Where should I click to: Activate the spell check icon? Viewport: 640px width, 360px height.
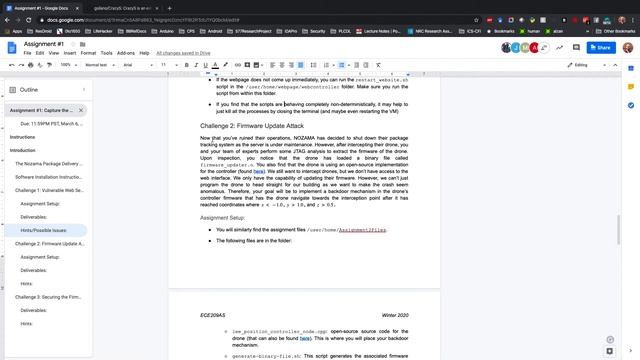pos(40,65)
